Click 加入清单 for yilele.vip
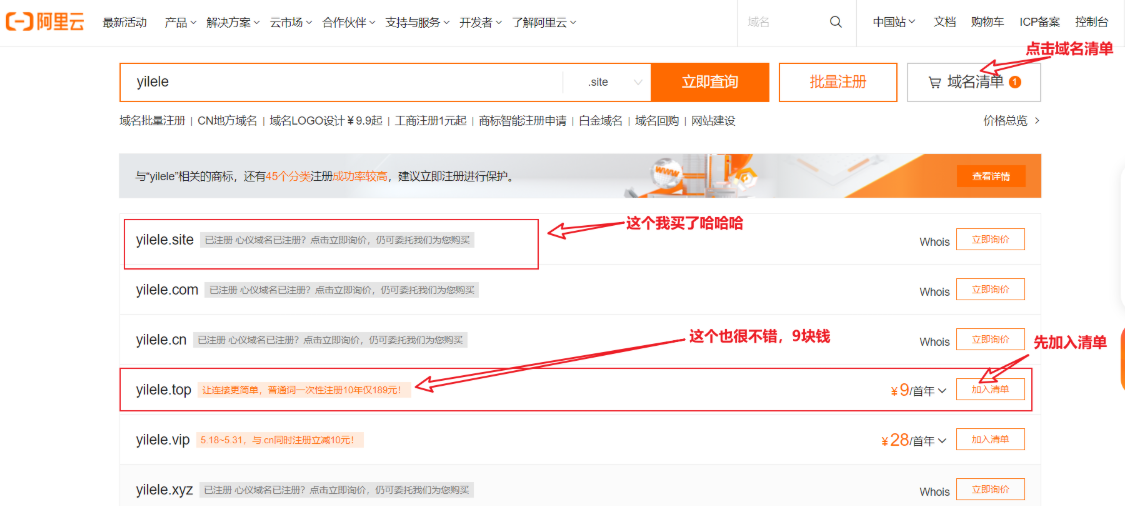 [x=990, y=439]
